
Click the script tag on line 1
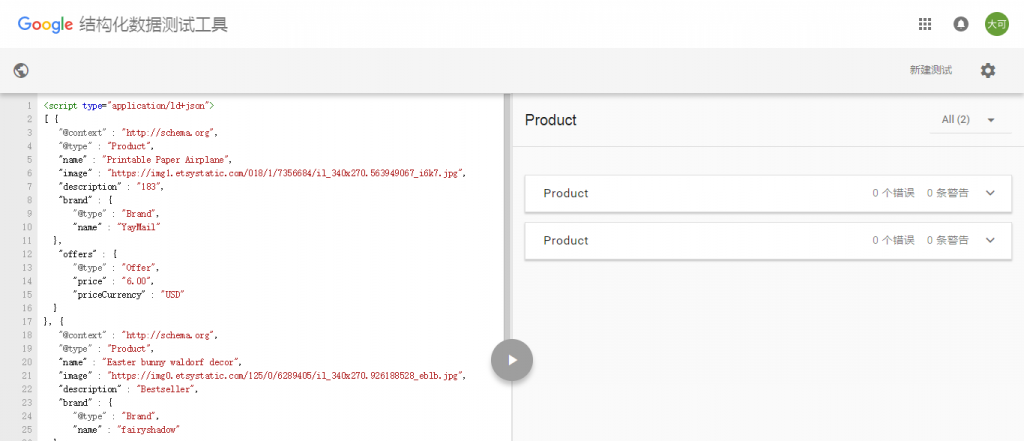click(x=129, y=105)
